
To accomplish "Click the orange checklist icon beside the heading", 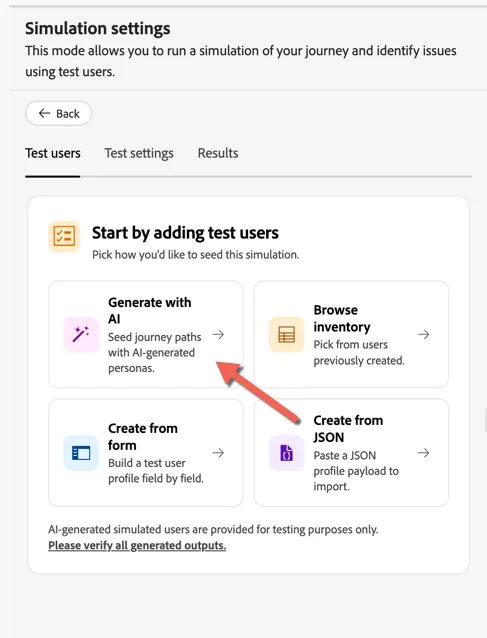I will 64,236.
